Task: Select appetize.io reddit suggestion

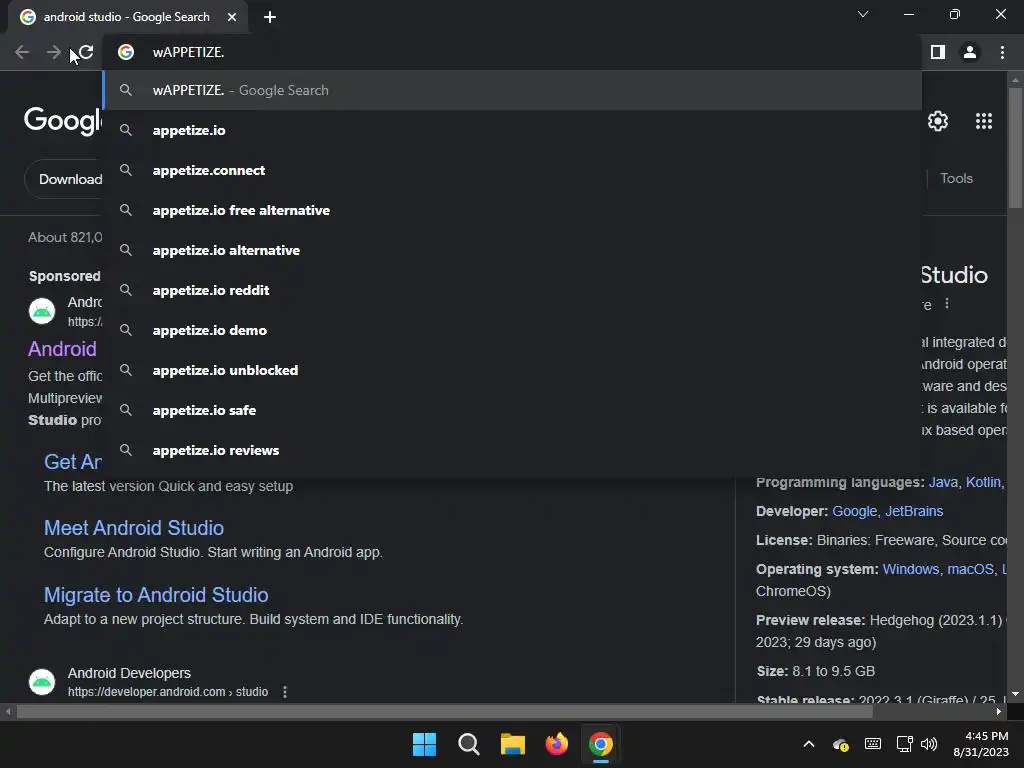Action: pyautogui.click(x=513, y=290)
